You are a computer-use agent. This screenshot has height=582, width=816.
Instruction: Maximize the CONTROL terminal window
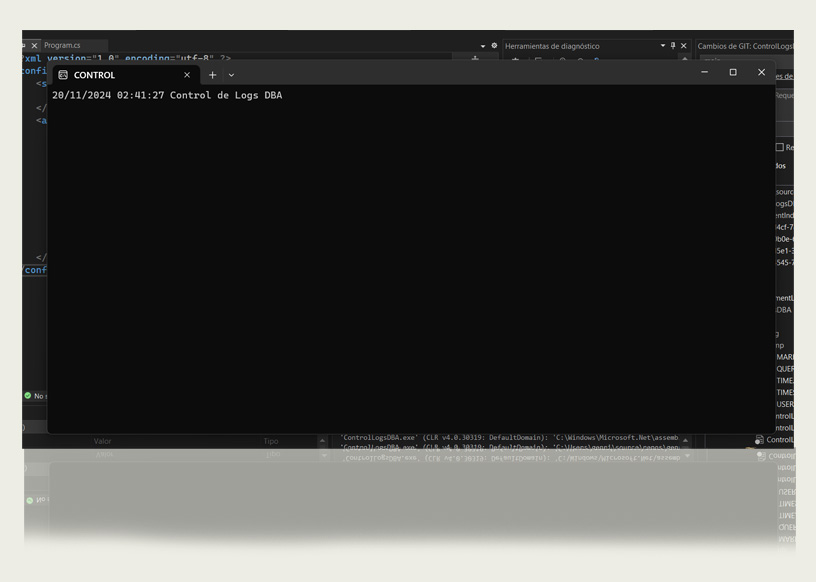733,73
